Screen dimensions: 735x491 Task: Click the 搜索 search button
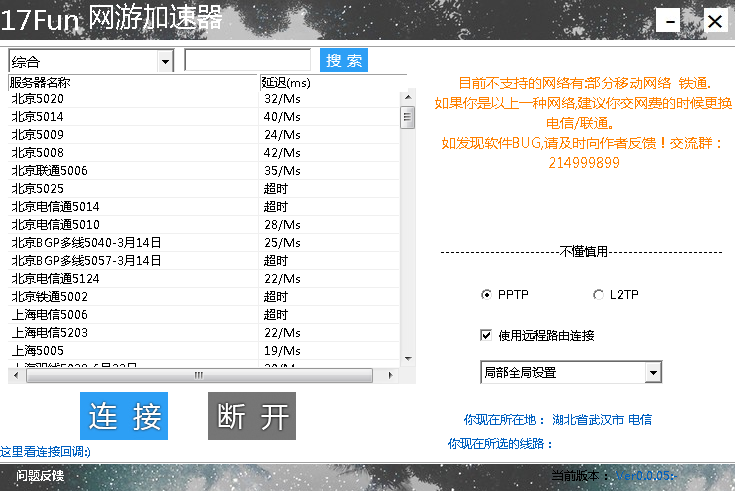(344, 60)
